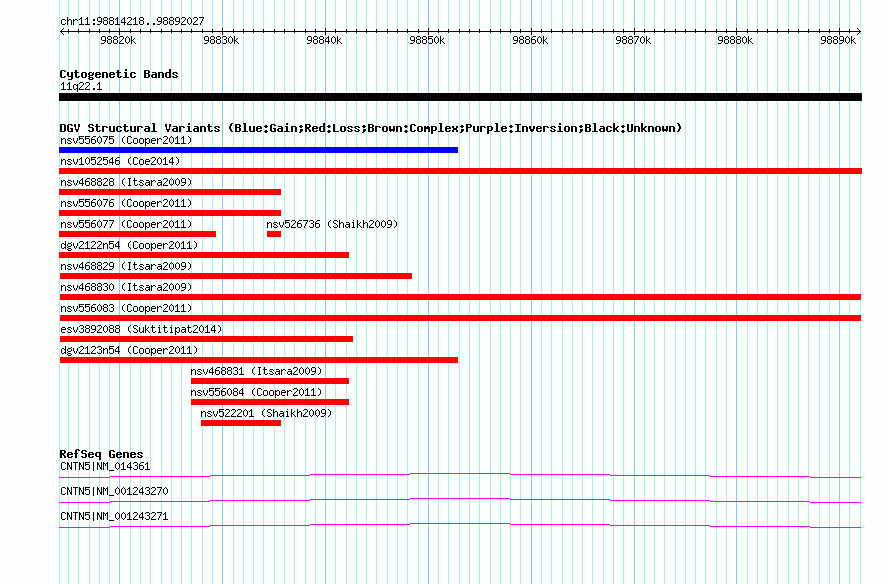Click the red bar under dgv2123n54

point(258,360)
